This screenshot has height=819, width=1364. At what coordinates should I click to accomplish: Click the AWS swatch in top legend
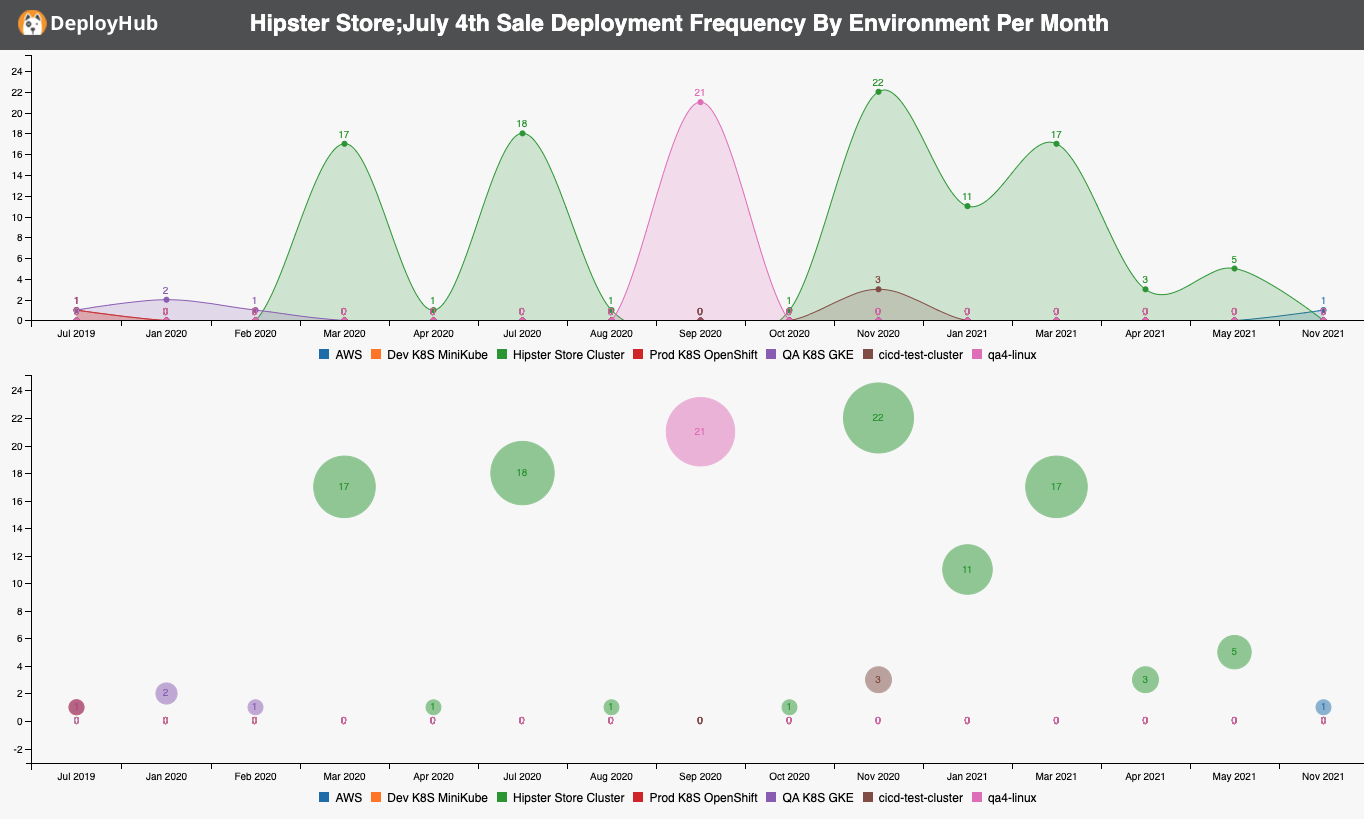pos(324,355)
